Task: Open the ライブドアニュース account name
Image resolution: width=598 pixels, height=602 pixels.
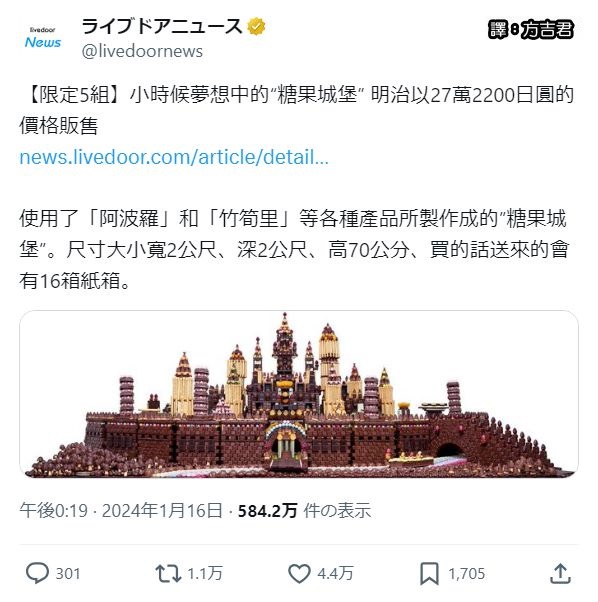Action: pos(162,27)
